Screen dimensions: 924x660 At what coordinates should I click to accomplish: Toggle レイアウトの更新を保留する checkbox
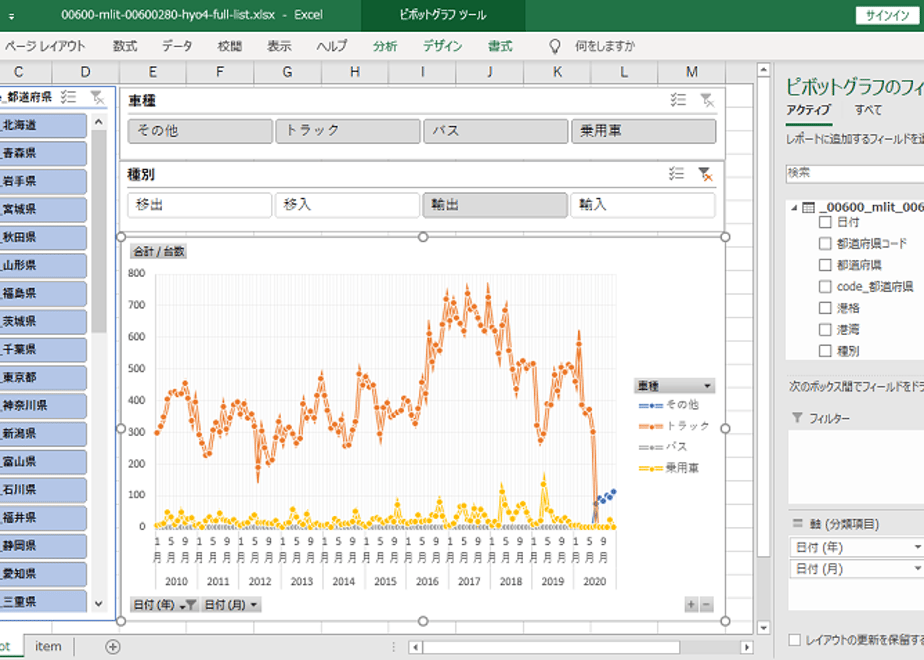click(x=794, y=639)
